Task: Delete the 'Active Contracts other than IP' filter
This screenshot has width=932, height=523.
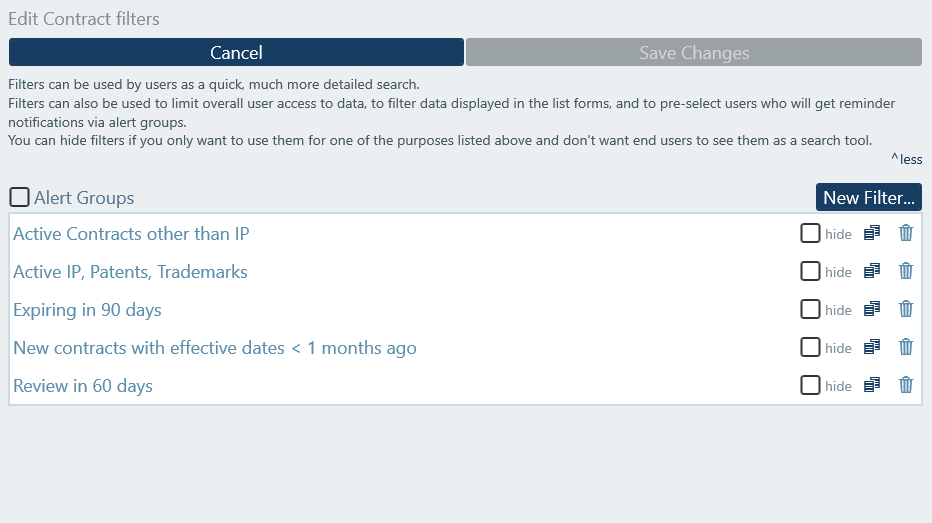Action: pos(906,233)
